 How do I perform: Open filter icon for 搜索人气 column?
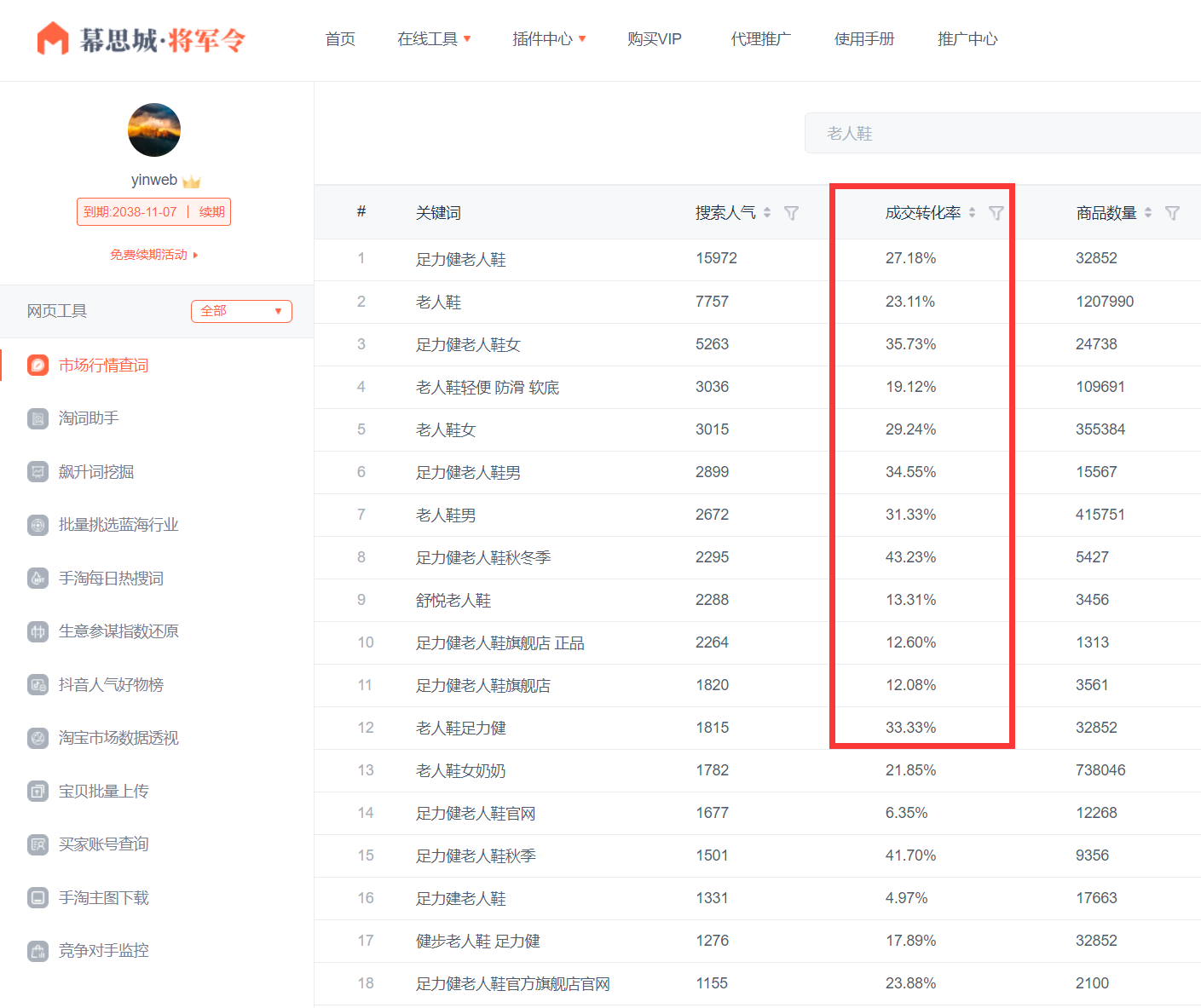click(x=791, y=213)
